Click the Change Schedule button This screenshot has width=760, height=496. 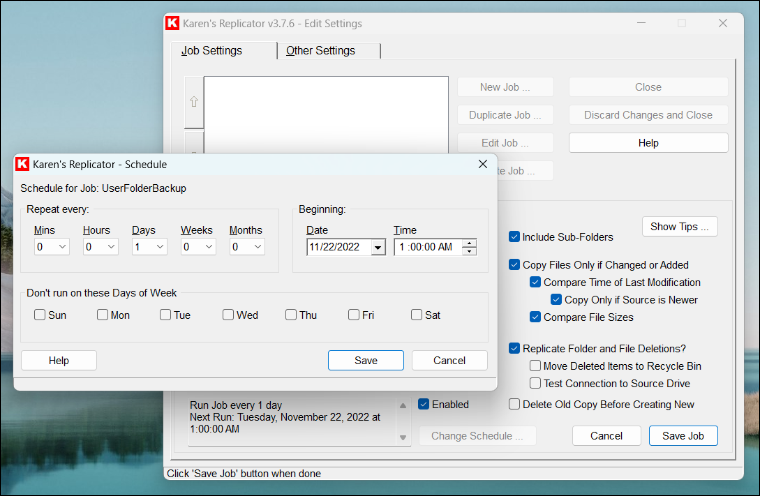[477, 436]
